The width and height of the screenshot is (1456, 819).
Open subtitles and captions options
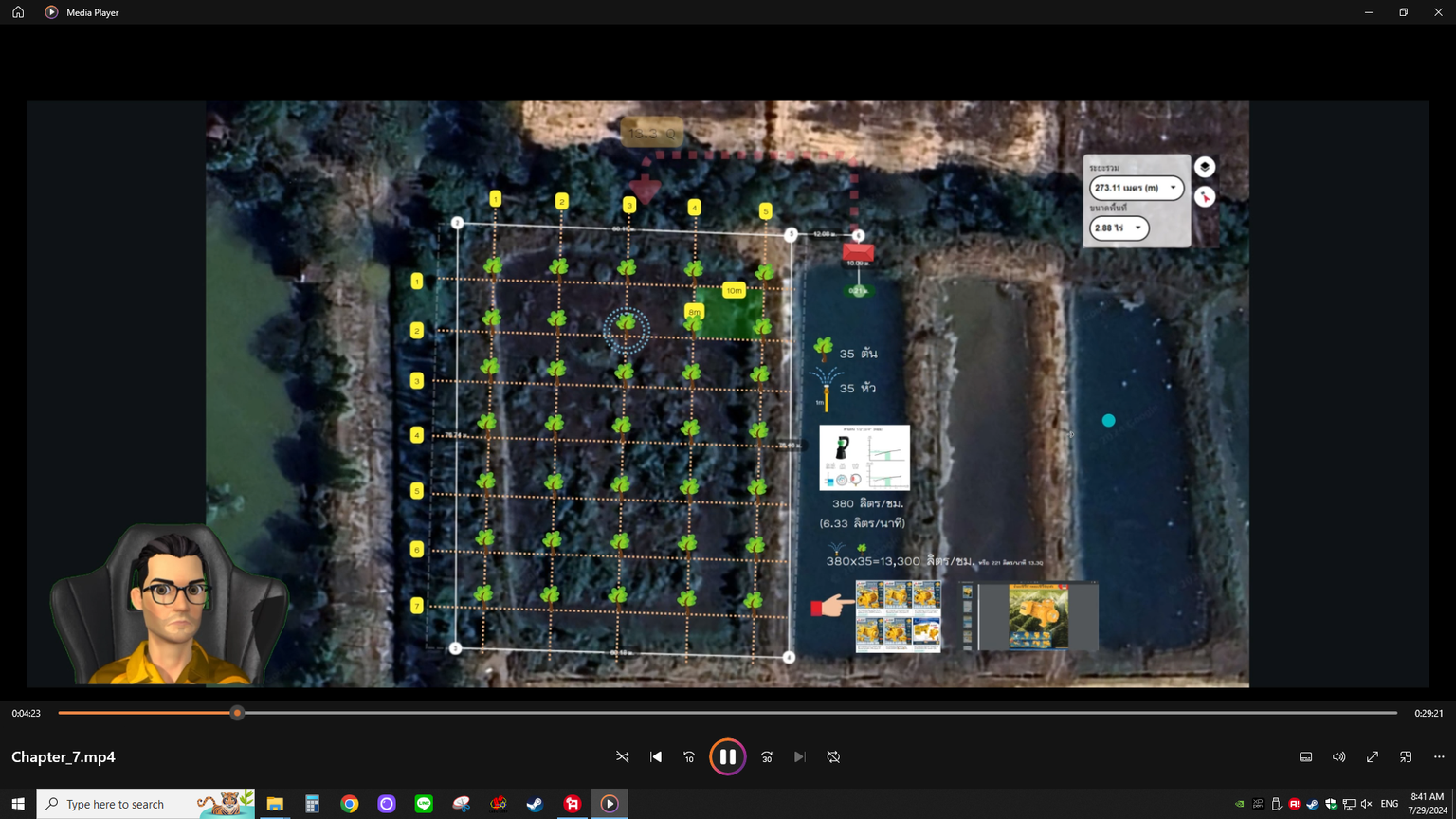[1305, 756]
